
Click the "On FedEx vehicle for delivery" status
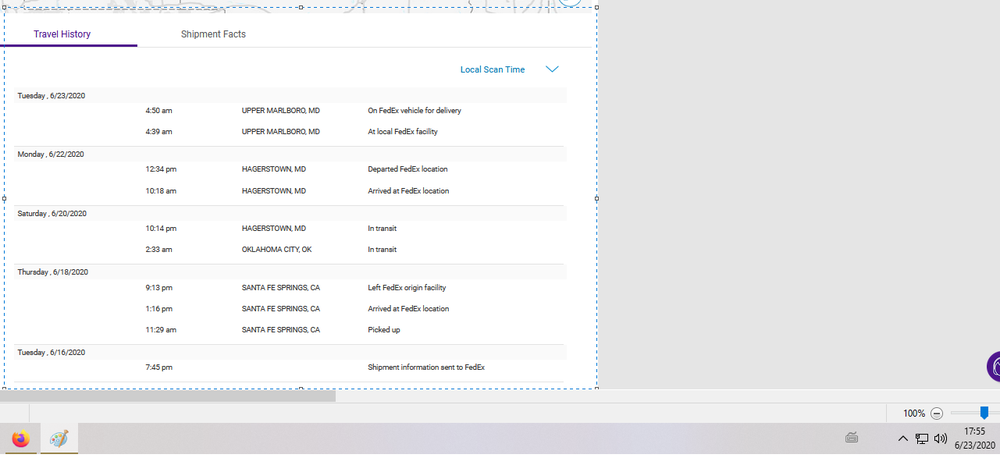tap(414, 111)
